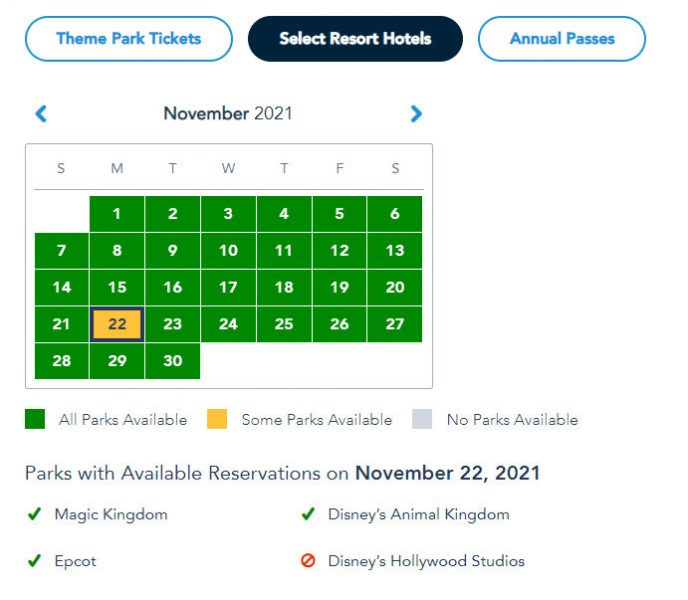688x600 pixels.
Task: Click green checkmark beside Epcot
Action: click(x=34, y=562)
